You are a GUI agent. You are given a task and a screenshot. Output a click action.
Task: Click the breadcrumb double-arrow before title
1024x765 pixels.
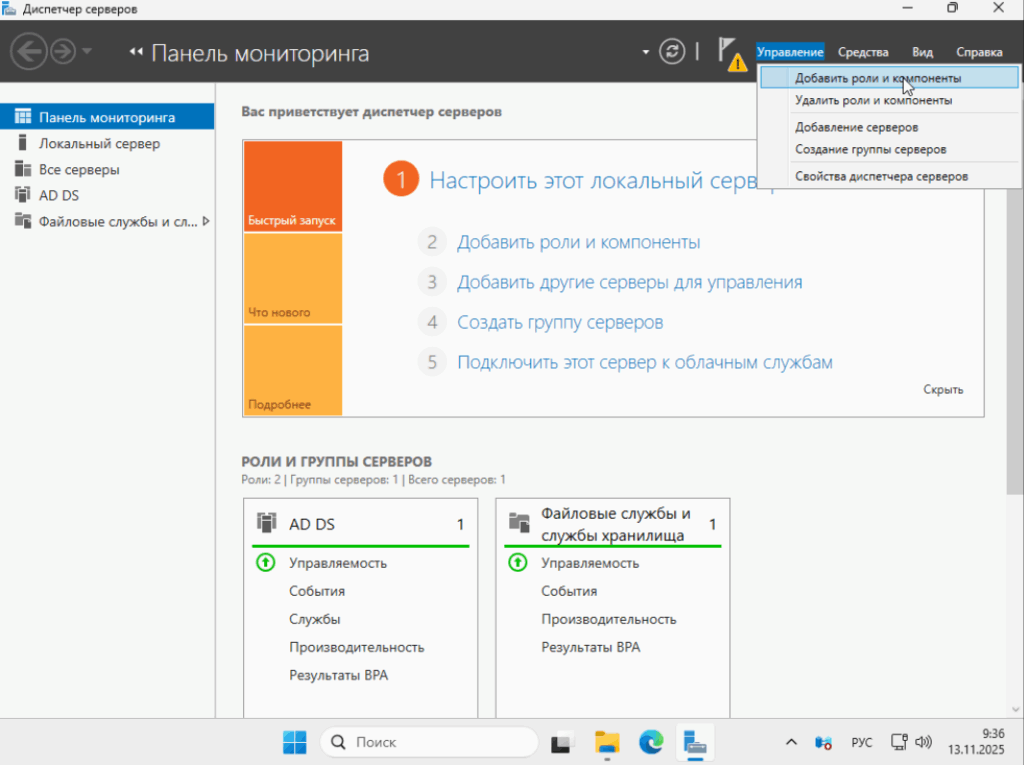coord(136,52)
